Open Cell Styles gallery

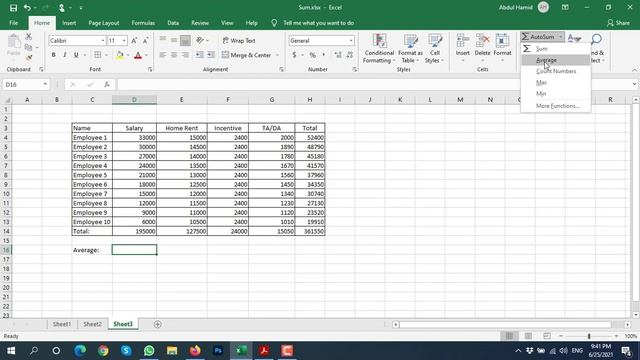click(x=434, y=49)
